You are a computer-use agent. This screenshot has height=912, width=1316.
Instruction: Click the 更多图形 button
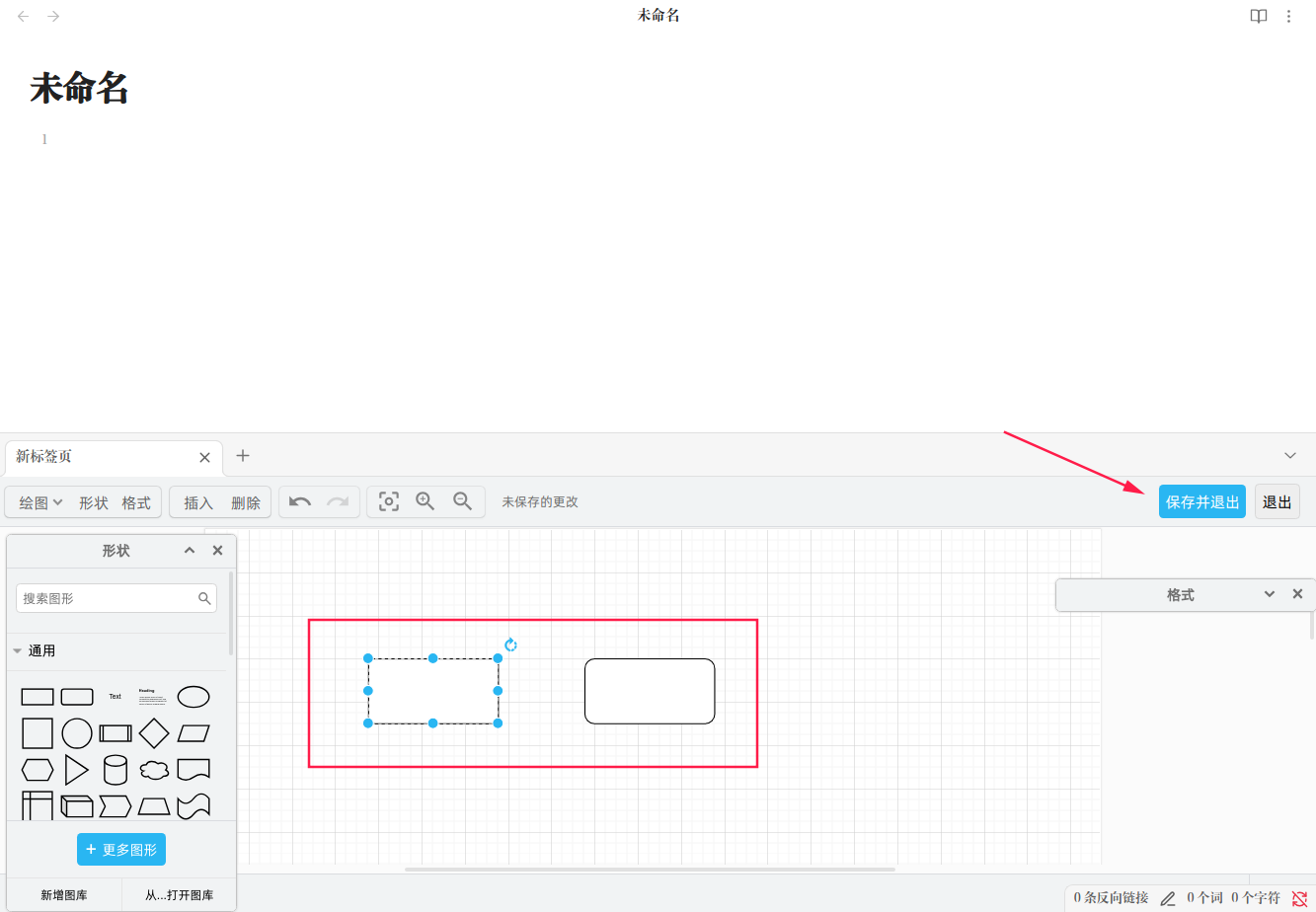(121, 849)
